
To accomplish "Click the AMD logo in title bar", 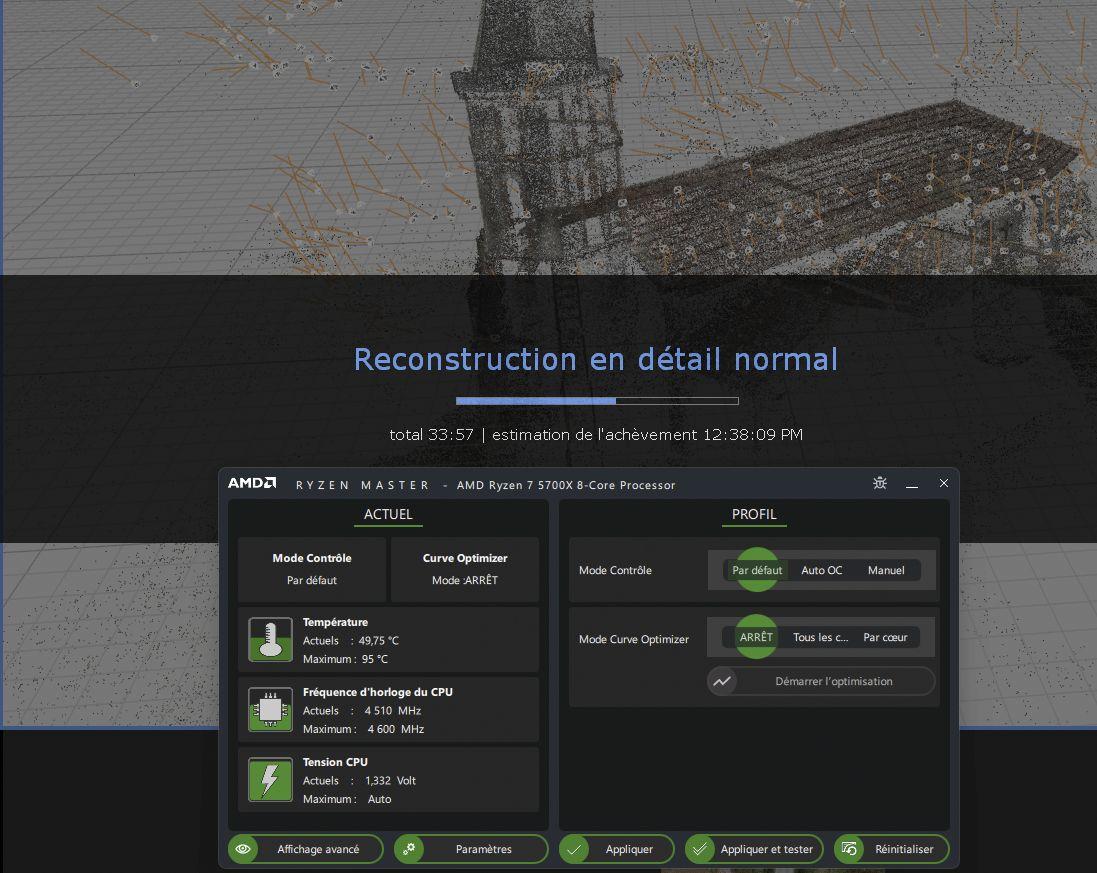I will coord(252,484).
